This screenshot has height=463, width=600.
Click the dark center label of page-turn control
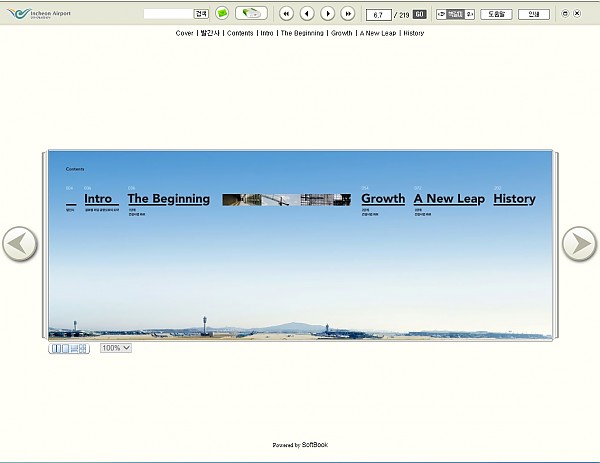(x=455, y=15)
